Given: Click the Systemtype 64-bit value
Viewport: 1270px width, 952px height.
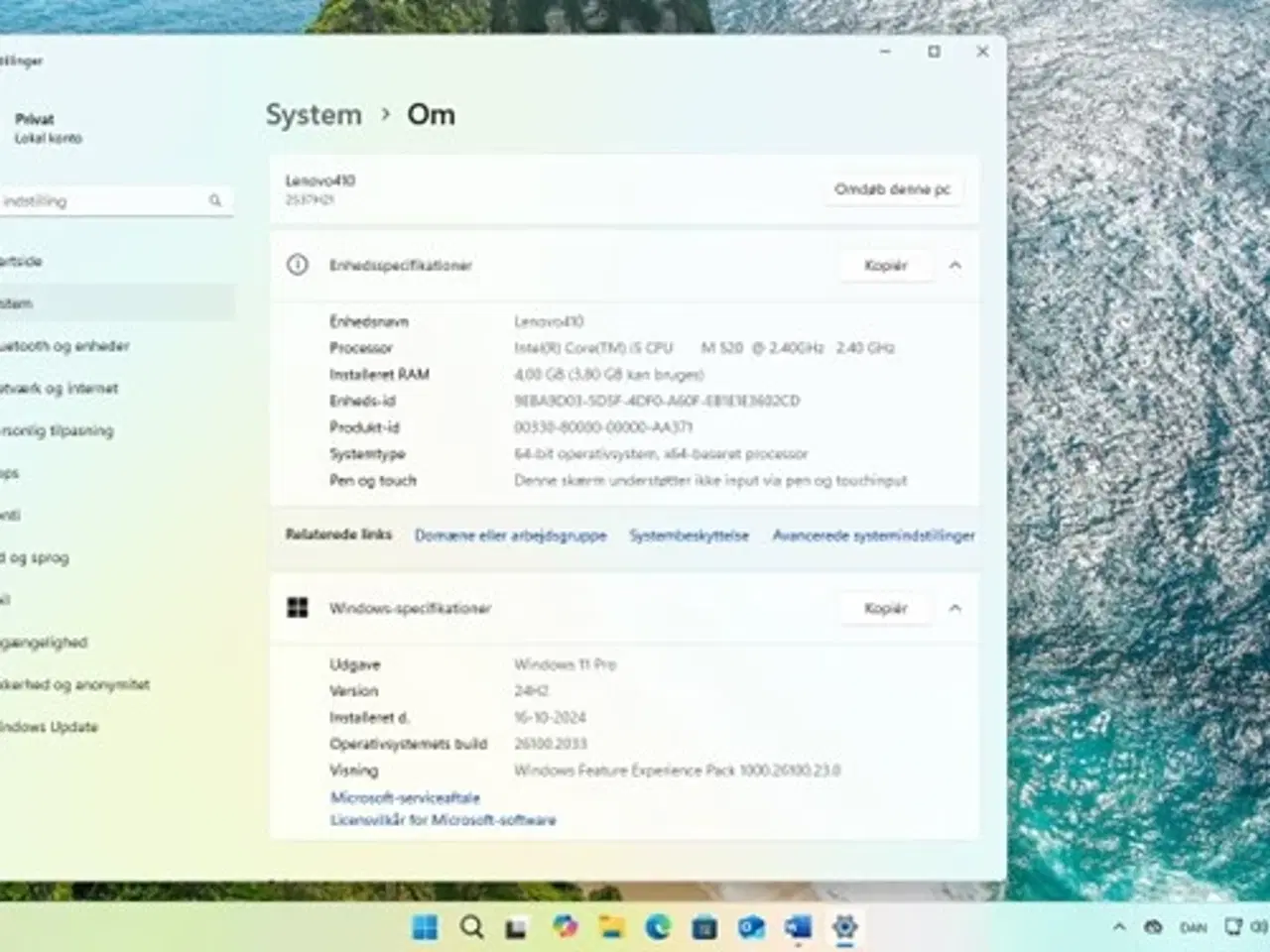Looking at the screenshot, I should point(661,454).
